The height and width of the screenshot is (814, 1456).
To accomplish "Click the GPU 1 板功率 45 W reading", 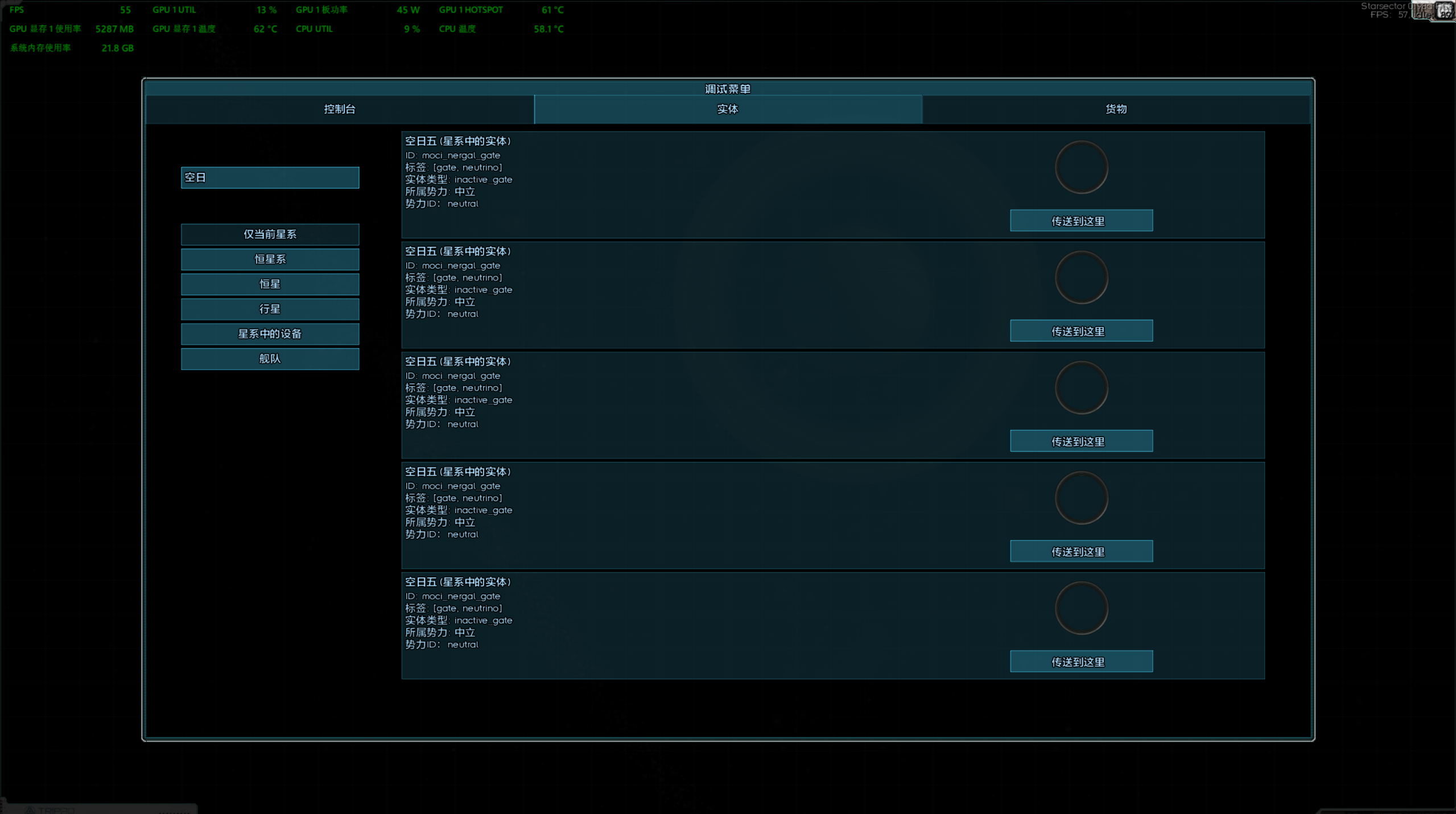I will 357,10.
